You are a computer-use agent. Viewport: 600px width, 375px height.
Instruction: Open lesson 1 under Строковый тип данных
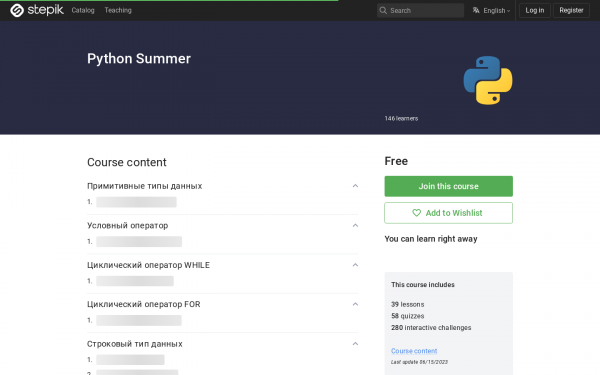click(130, 360)
